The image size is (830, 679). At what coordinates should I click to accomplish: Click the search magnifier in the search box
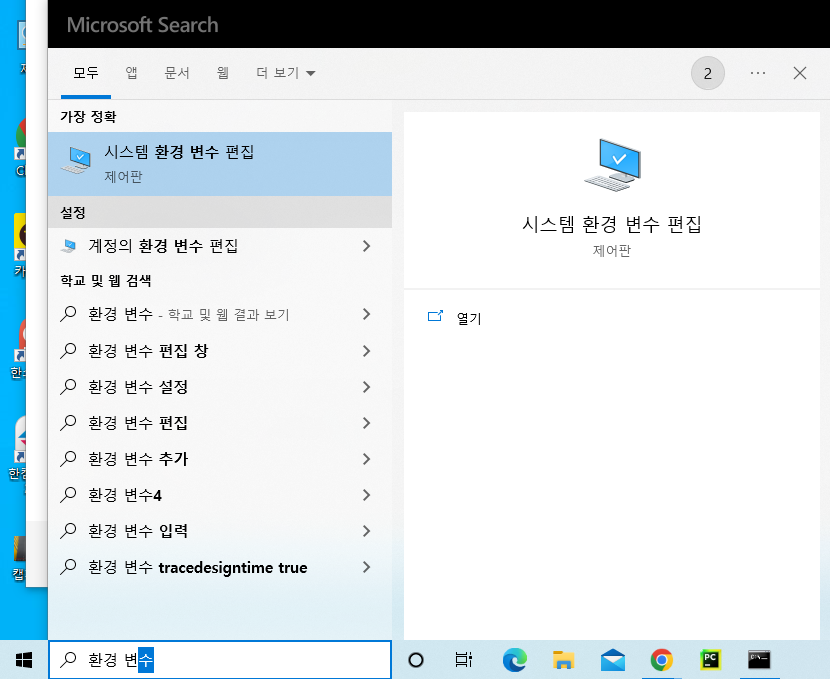(68, 659)
